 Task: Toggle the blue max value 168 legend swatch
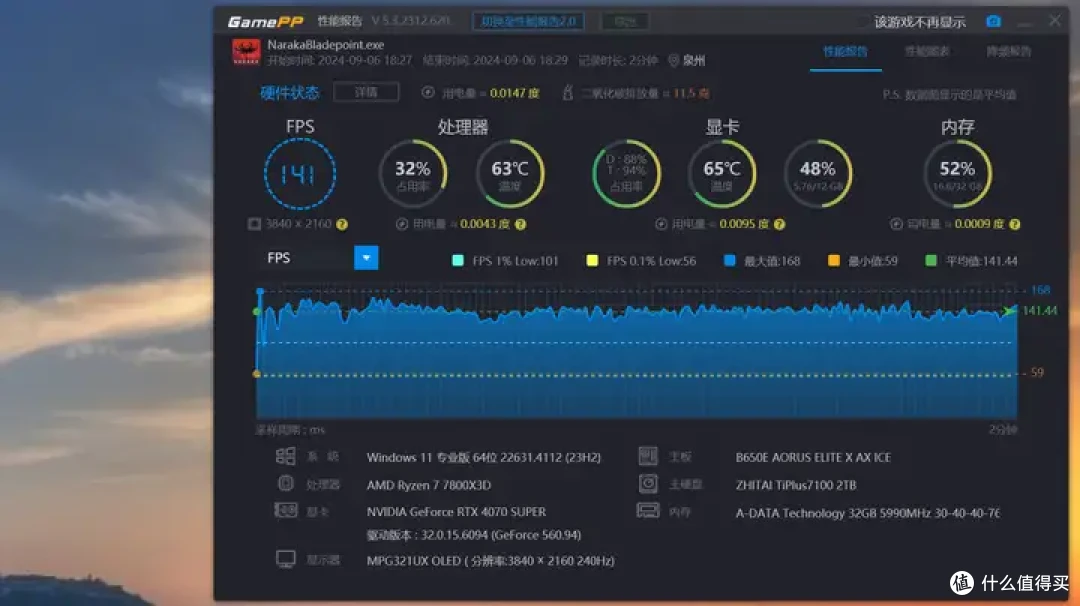(729, 260)
